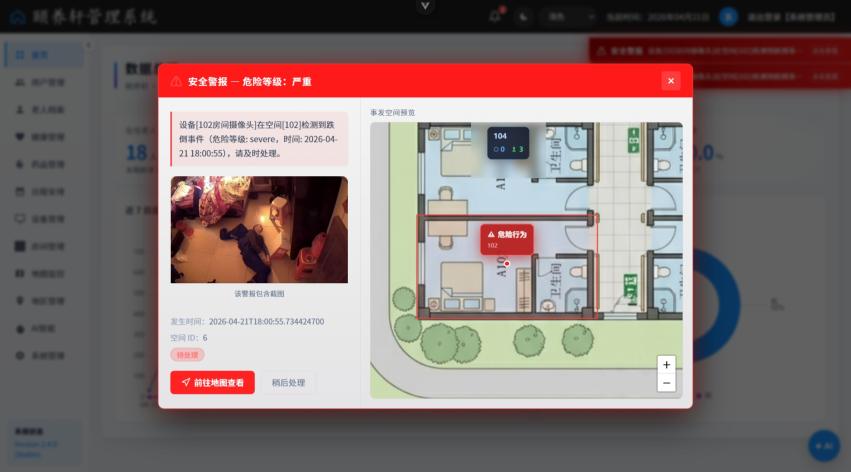Click the user avatar in top bar

[x=728, y=17]
